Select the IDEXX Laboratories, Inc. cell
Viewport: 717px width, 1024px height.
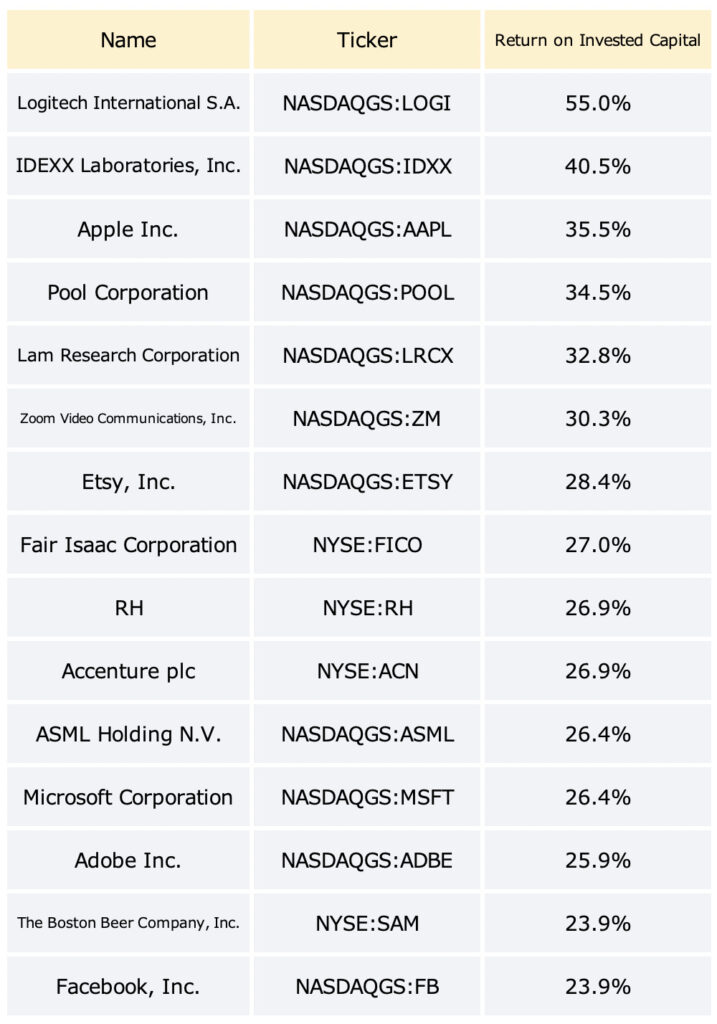(128, 166)
